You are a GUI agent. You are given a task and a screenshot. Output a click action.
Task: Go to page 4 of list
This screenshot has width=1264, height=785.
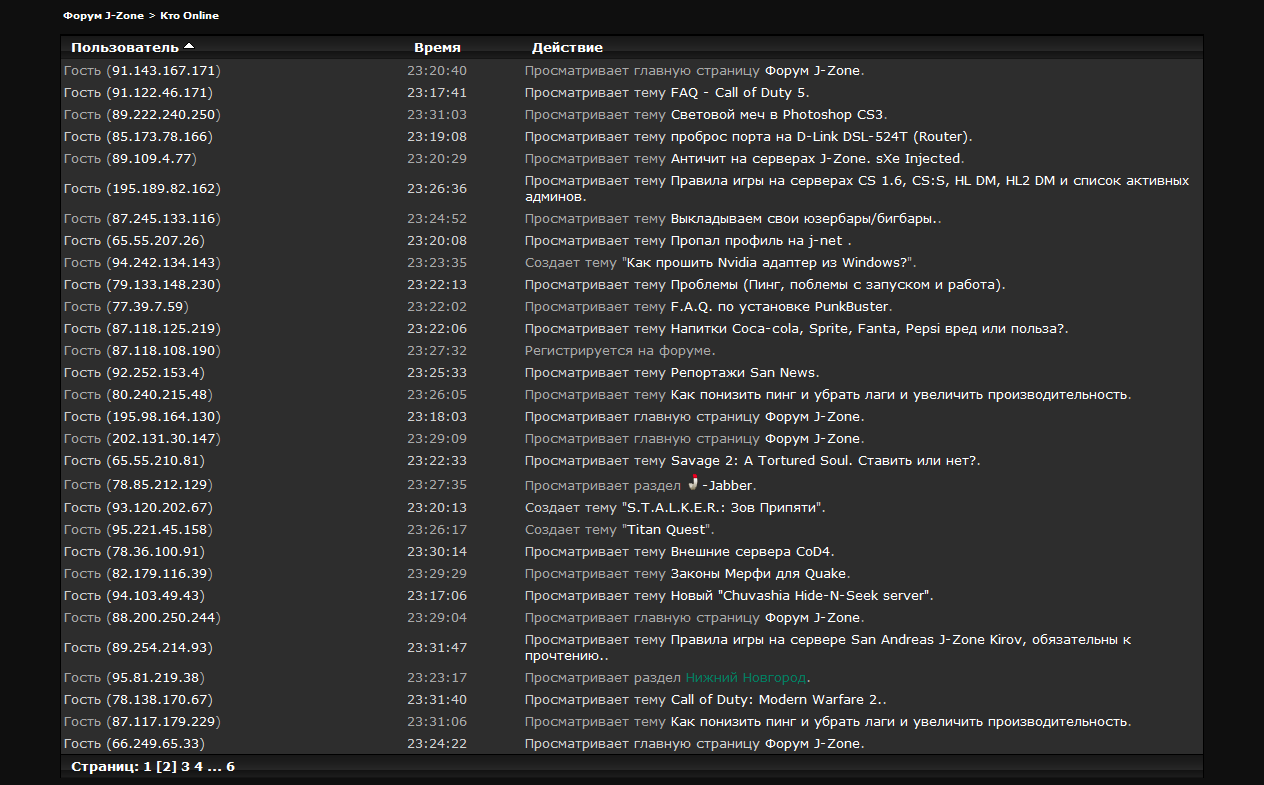(x=198, y=767)
